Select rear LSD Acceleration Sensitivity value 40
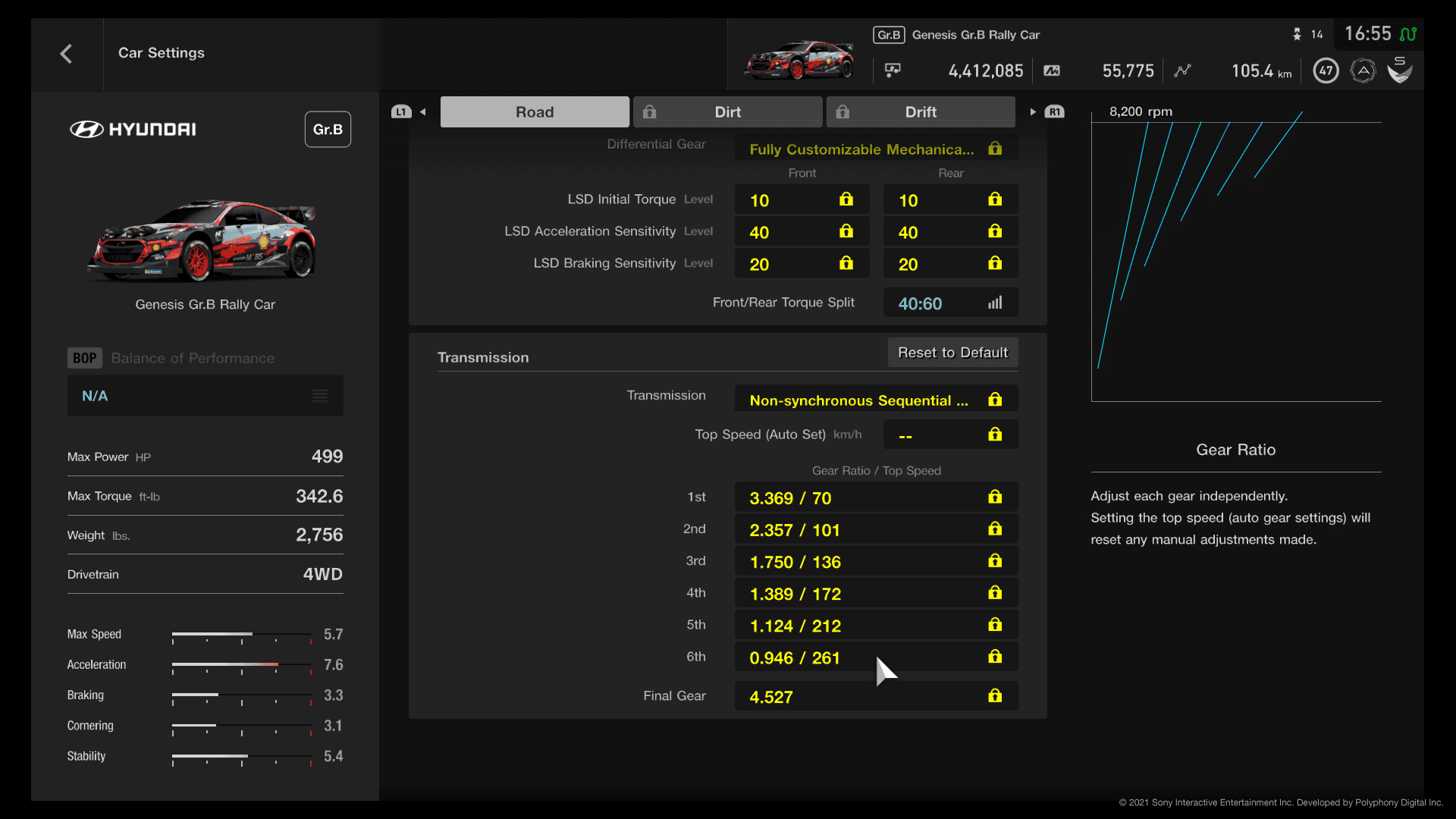Viewport: 1456px width, 819px height. (950, 232)
